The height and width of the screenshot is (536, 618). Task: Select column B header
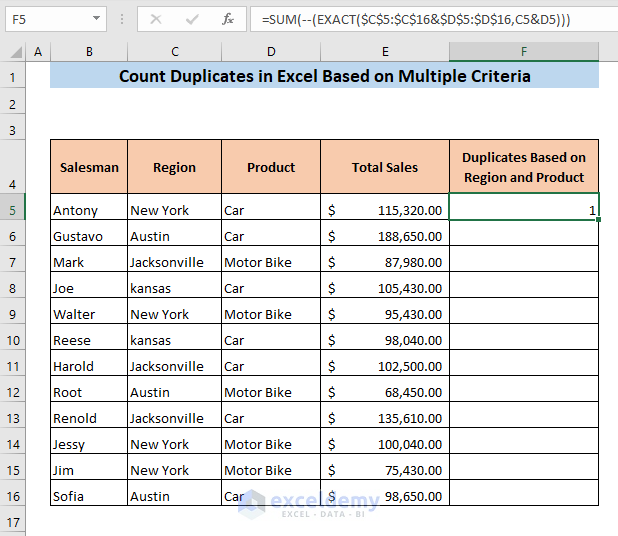[89, 52]
